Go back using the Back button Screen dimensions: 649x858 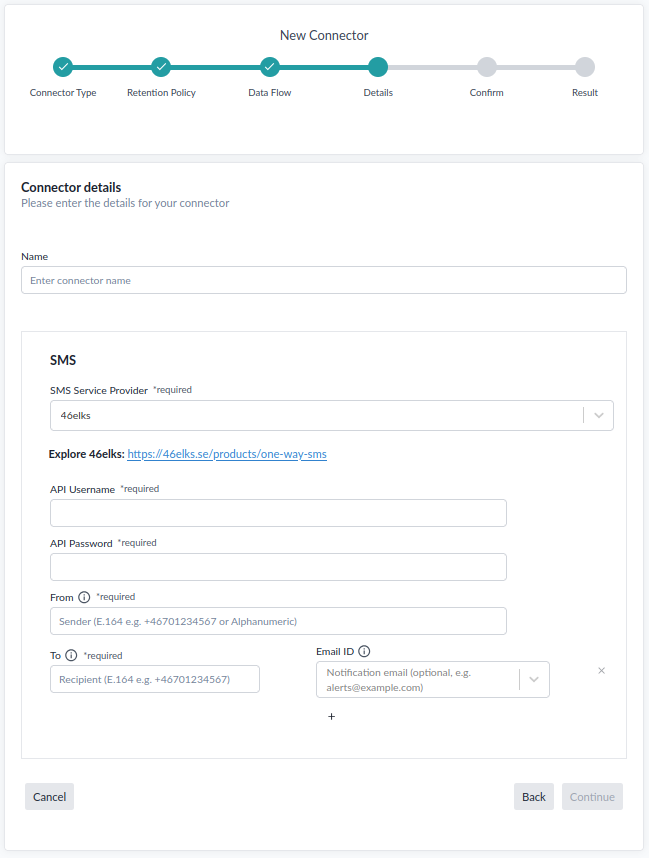(x=533, y=797)
